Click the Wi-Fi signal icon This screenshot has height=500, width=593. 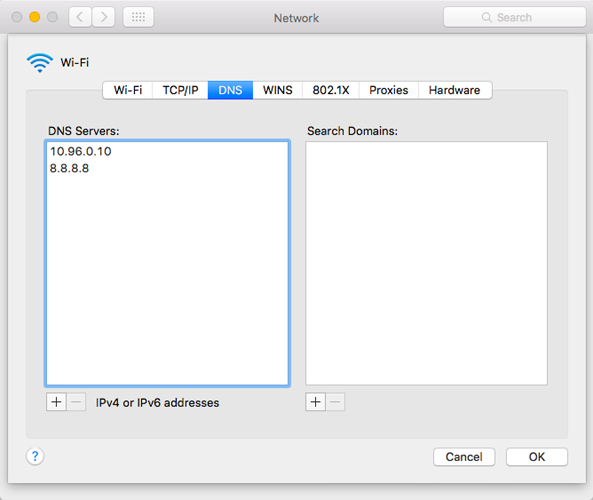point(40,62)
